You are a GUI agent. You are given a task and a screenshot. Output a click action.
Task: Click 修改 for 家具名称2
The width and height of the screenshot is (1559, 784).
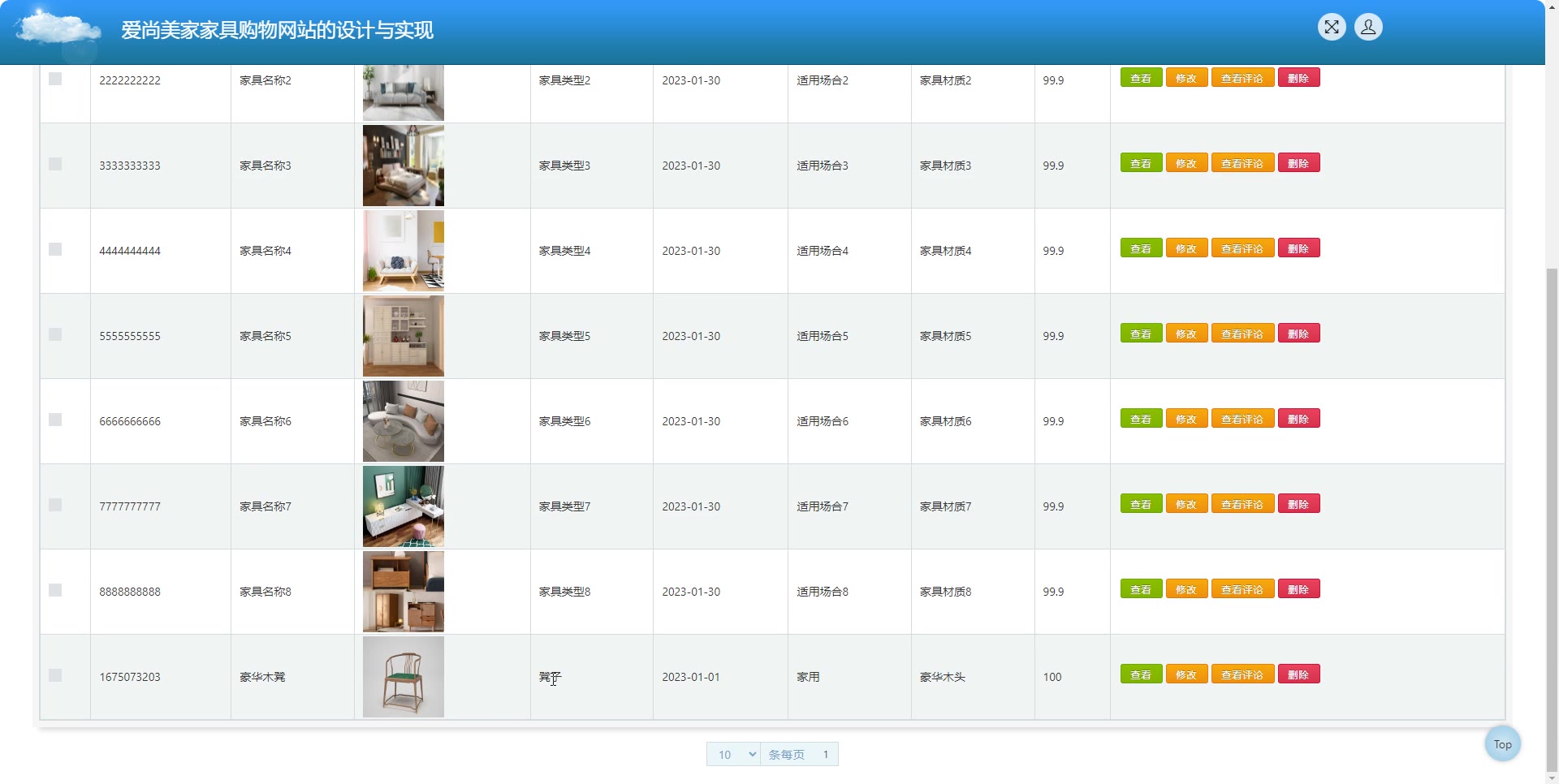[1186, 78]
